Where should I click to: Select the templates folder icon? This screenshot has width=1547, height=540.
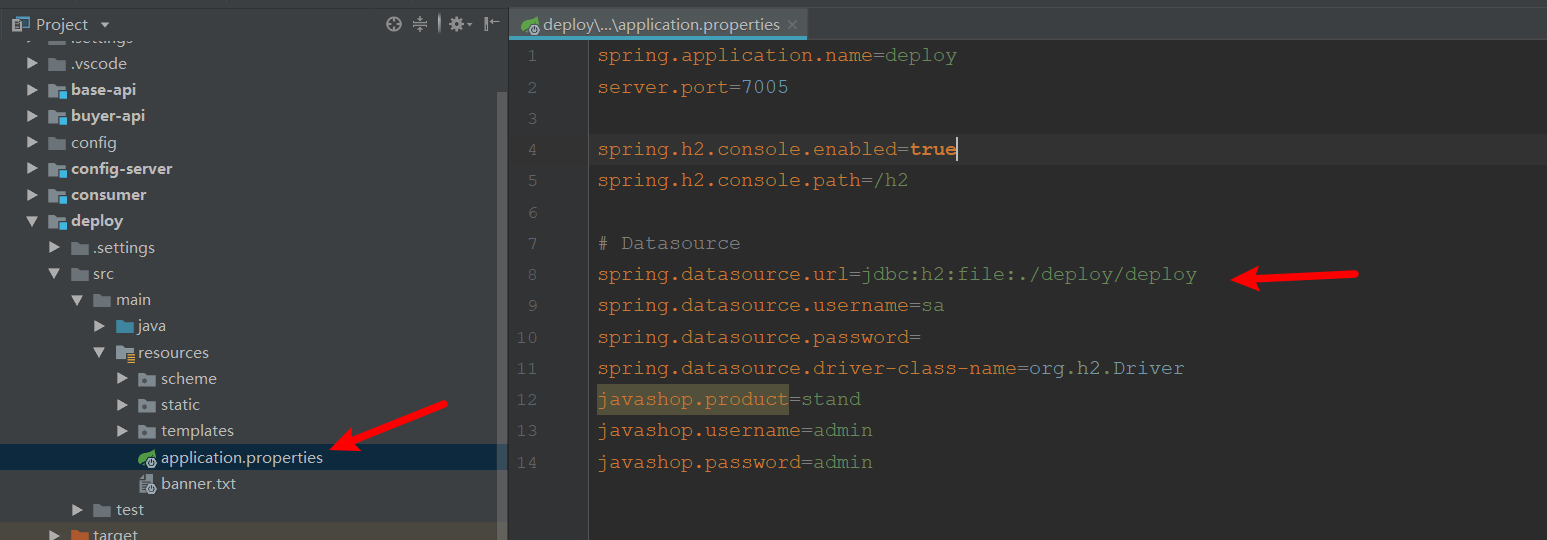pos(147,431)
